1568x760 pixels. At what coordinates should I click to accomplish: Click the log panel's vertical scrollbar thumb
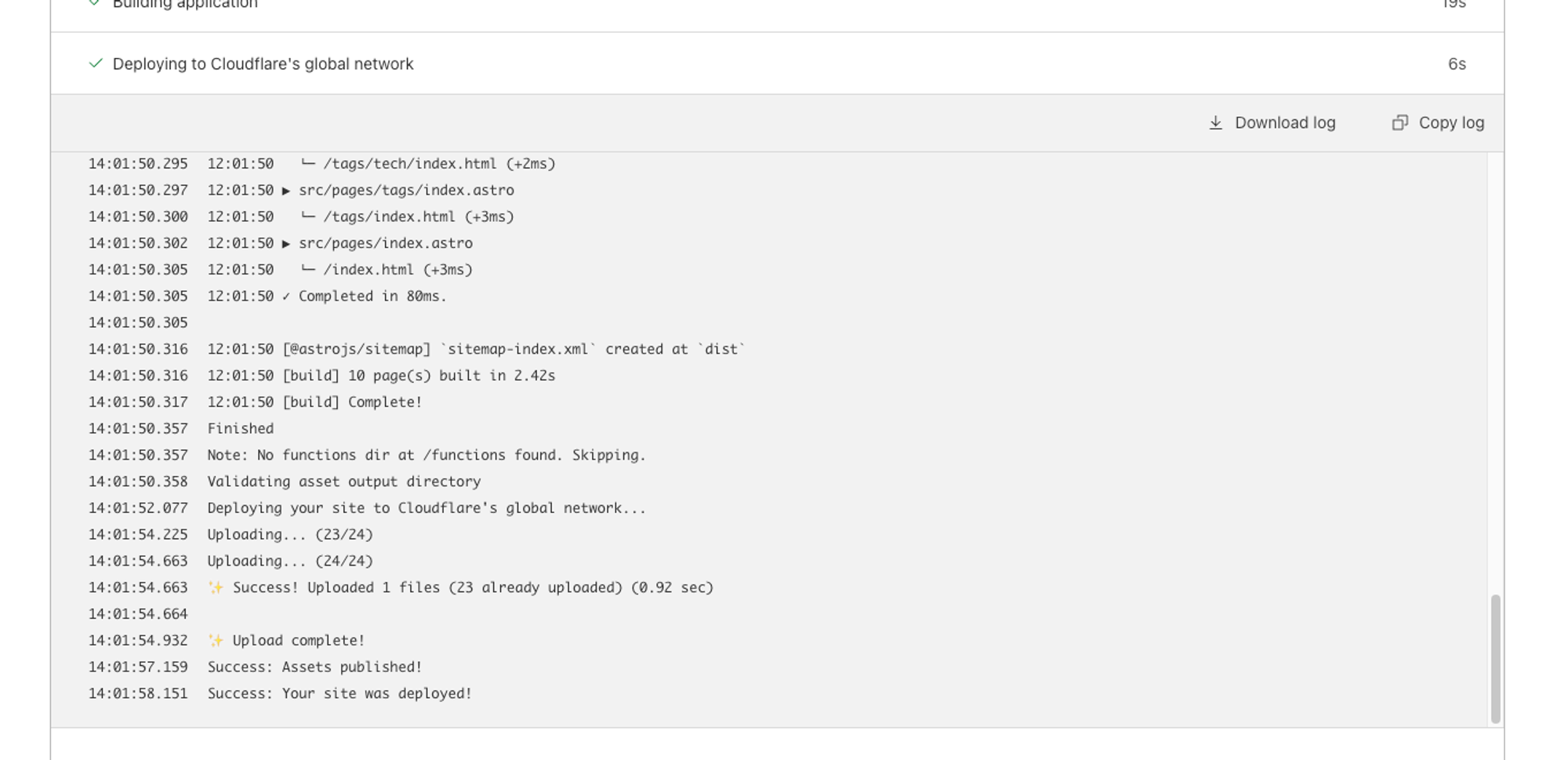point(1495,659)
